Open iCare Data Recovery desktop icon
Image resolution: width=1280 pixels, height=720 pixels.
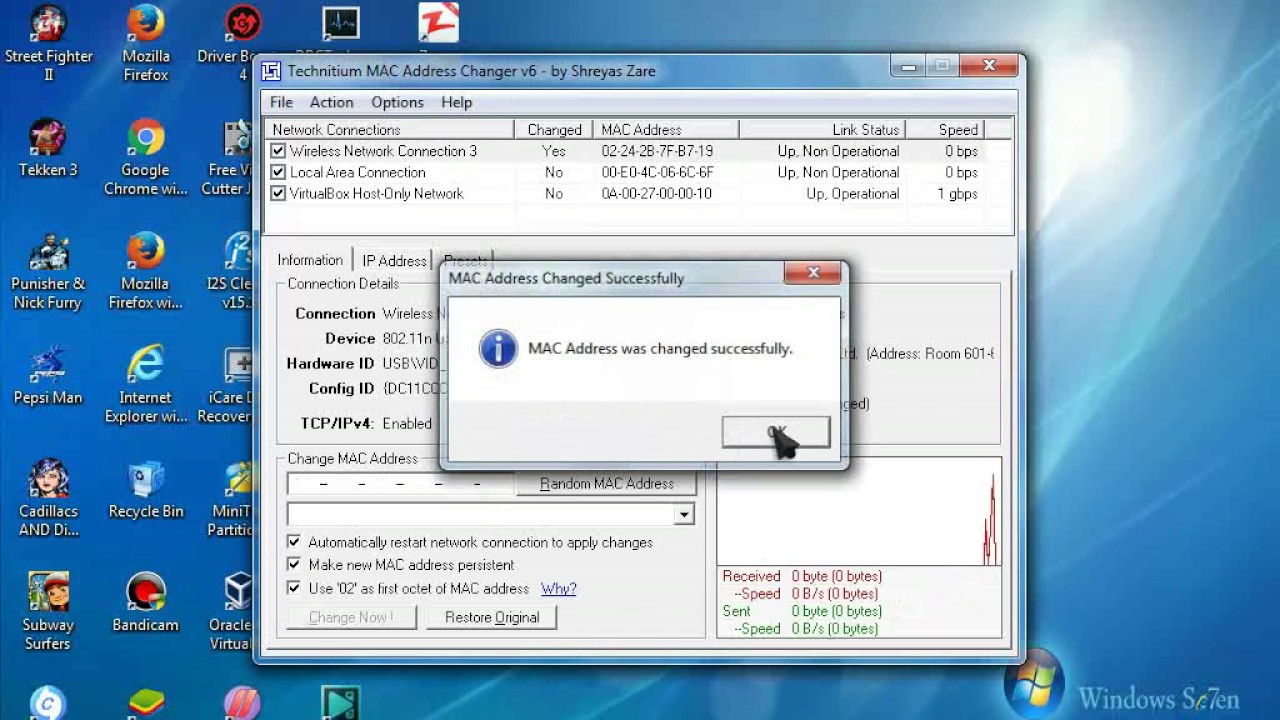coord(226,385)
